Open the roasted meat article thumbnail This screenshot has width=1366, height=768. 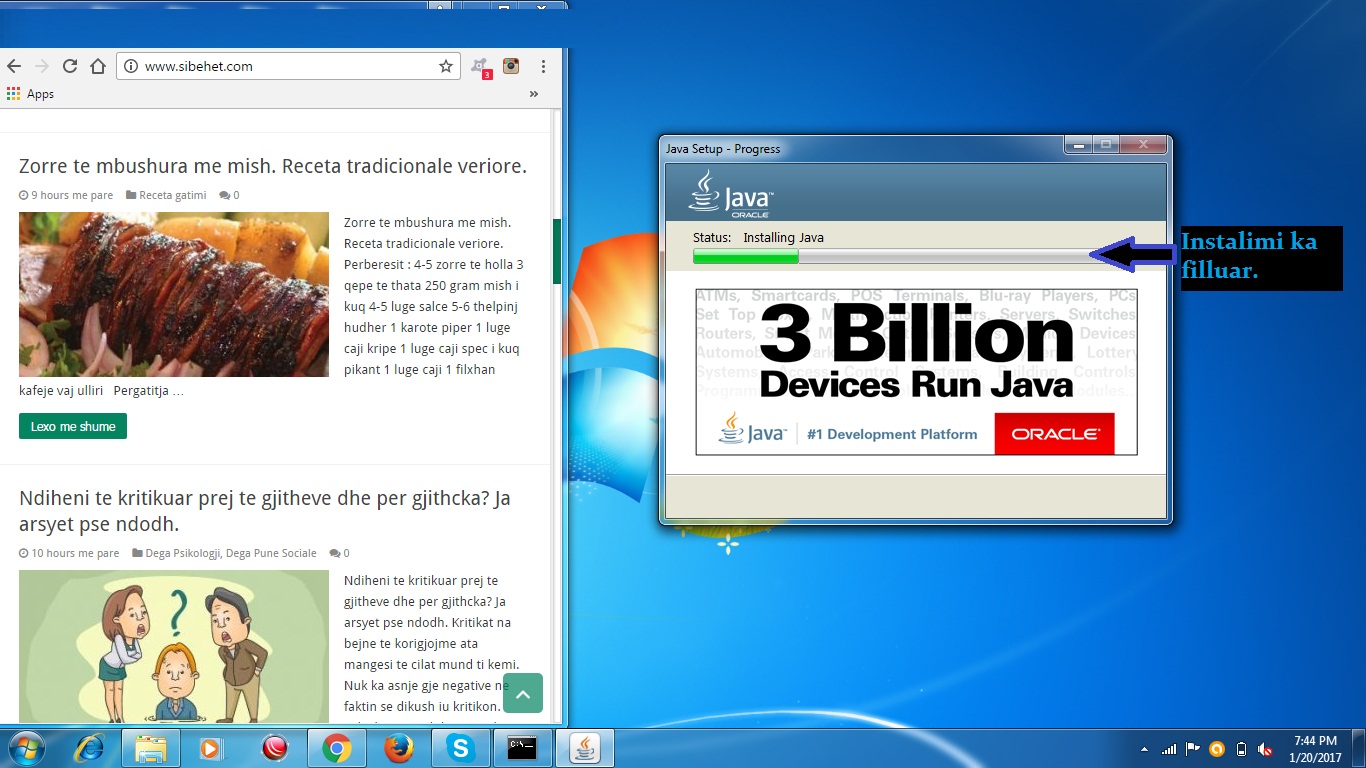tap(174, 294)
